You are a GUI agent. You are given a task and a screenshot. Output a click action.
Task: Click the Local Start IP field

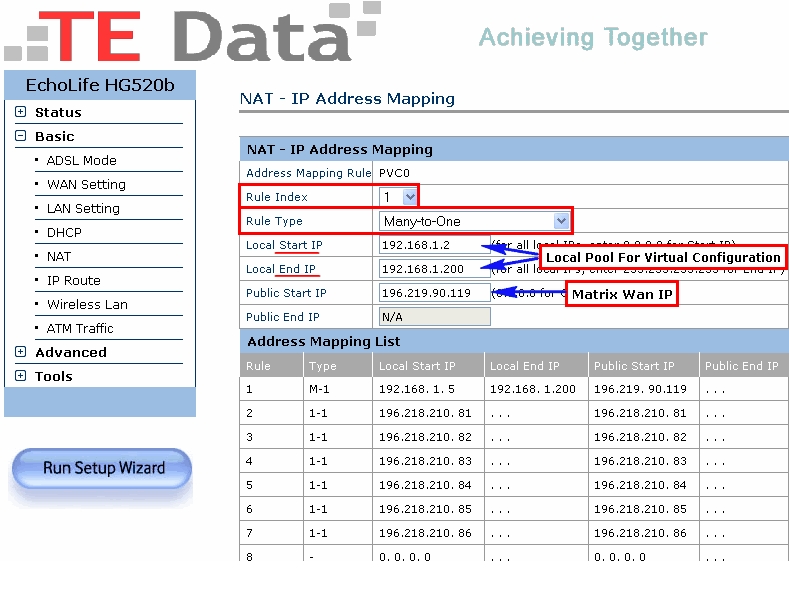pos(434,245)
